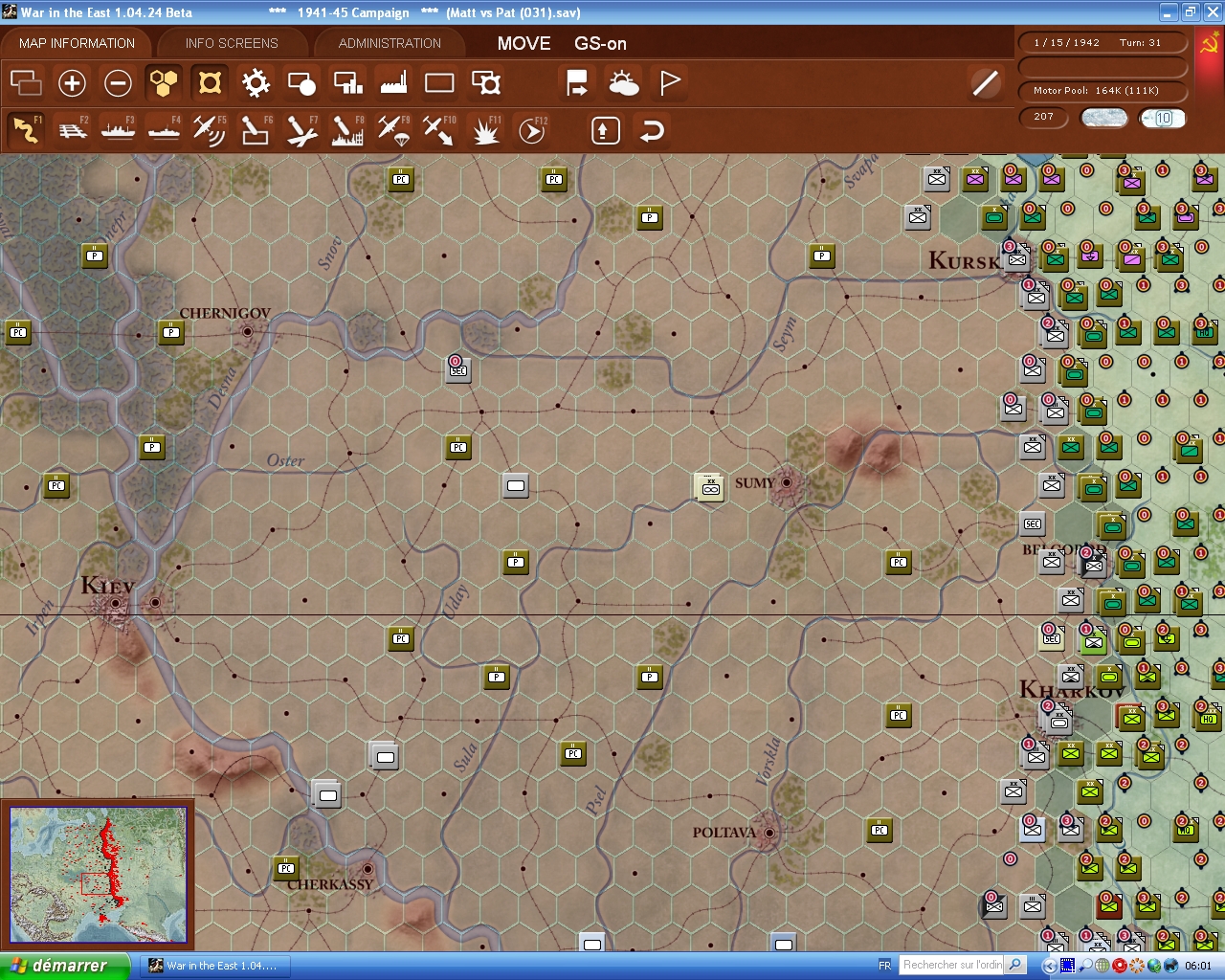Click the 207 value box
The image size is (1225, 980).
(1044, 117)
